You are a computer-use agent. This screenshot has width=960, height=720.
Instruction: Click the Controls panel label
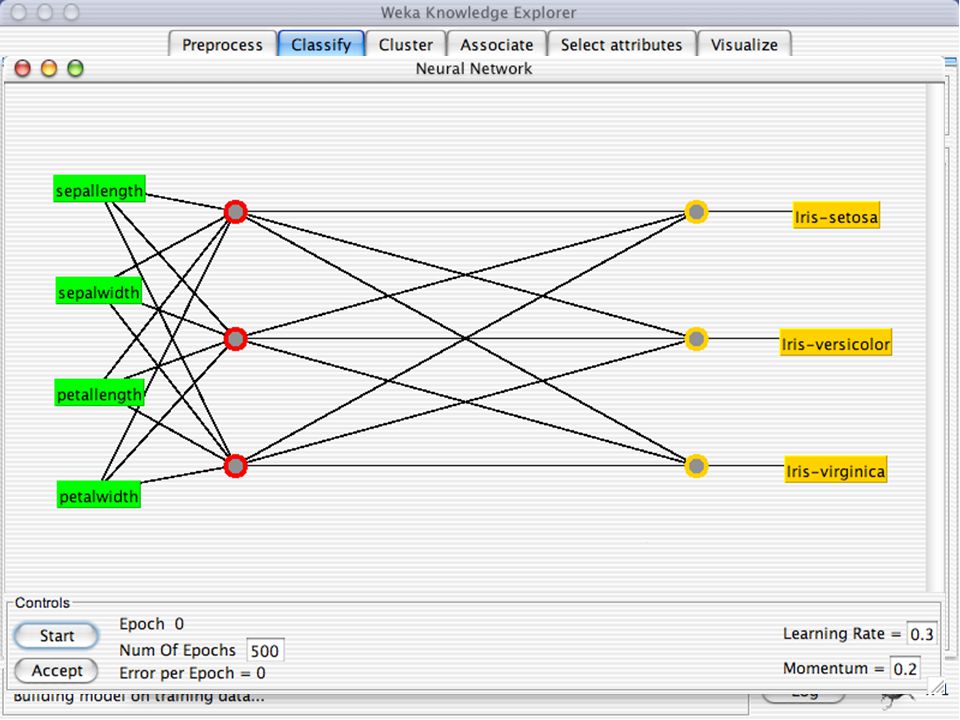(42, 602)
